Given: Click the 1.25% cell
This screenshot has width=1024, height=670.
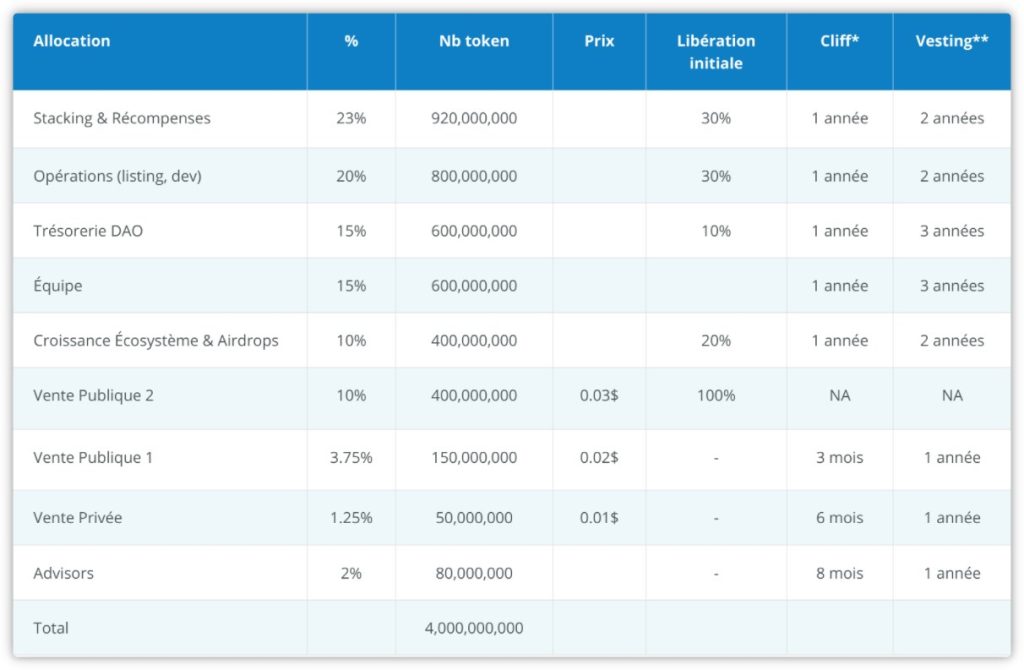Looking at the screenshot, I should (x=351, y=517).
